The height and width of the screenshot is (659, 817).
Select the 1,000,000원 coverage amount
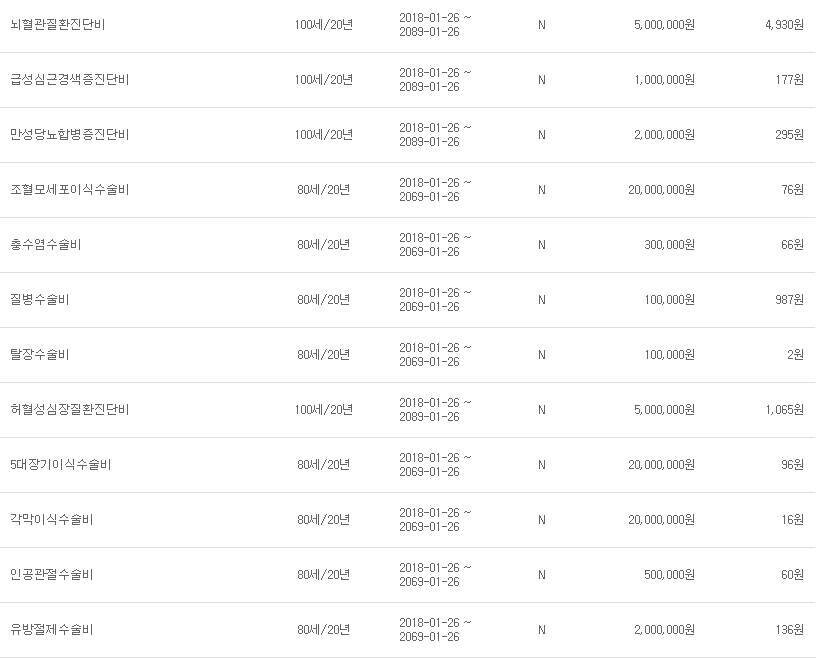[x=664, y=80]
